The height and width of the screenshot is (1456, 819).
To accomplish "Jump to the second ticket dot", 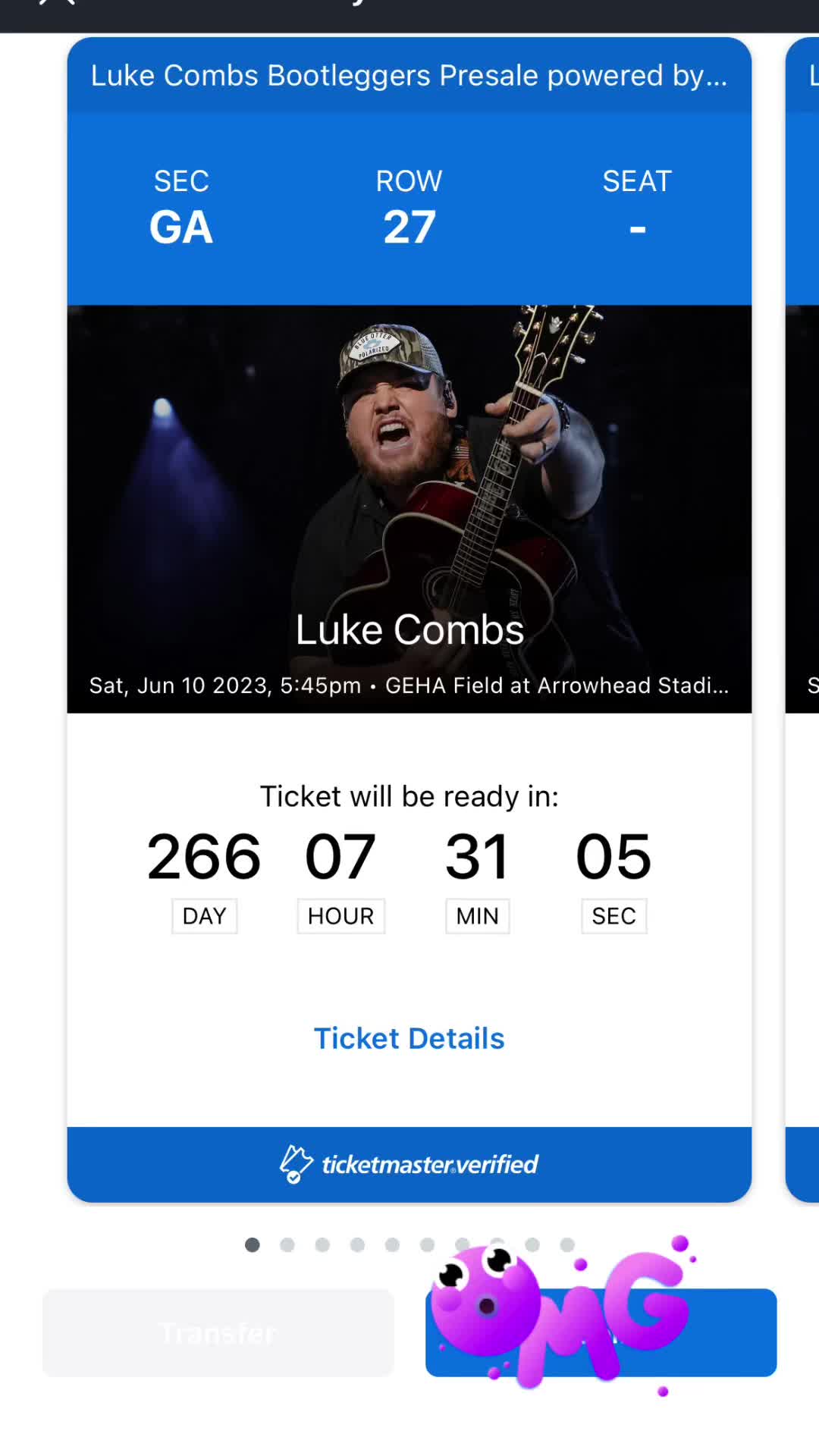I will (x=287, y=1244).
